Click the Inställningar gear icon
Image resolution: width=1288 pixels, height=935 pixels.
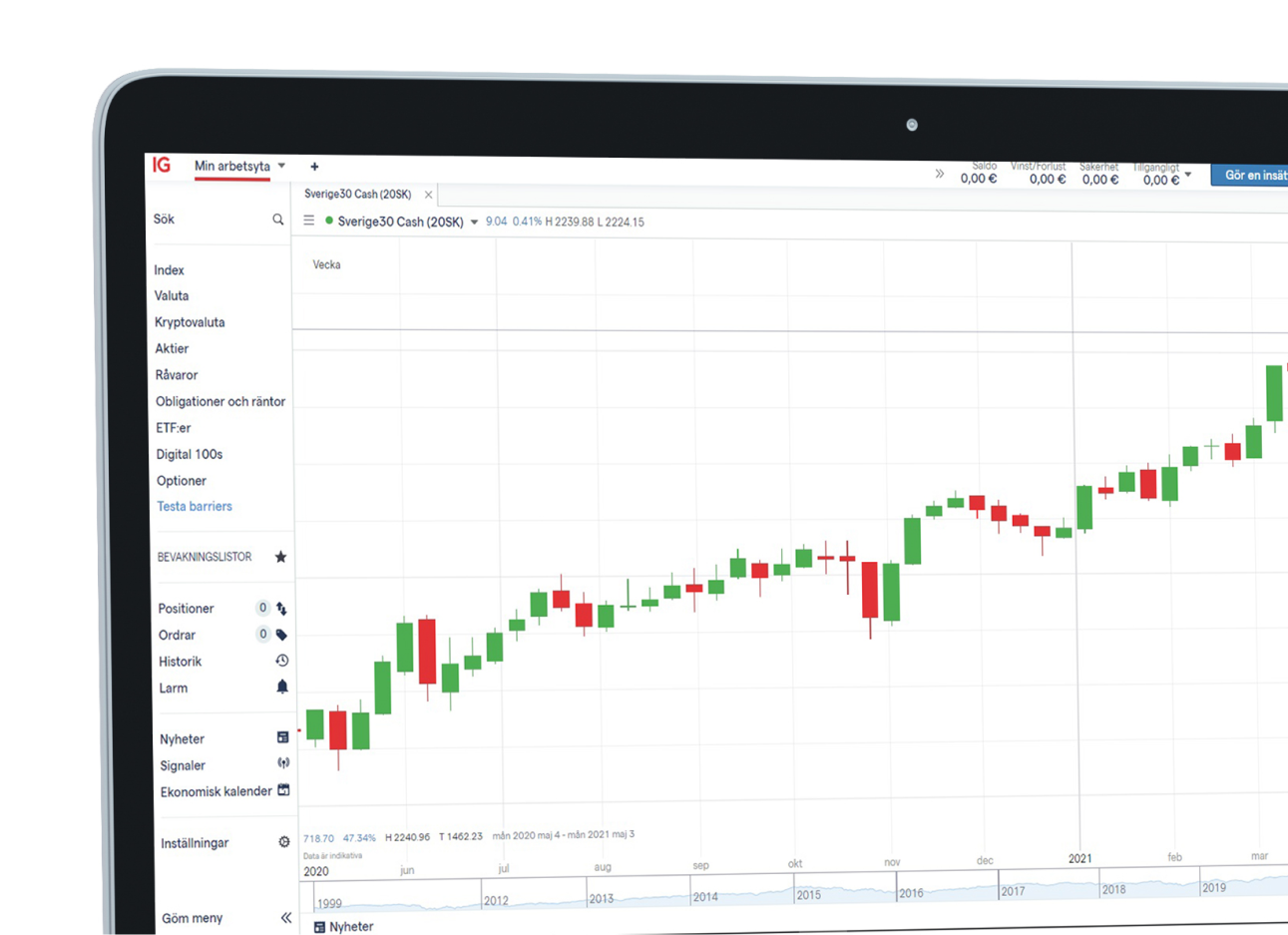coord(284,842)
